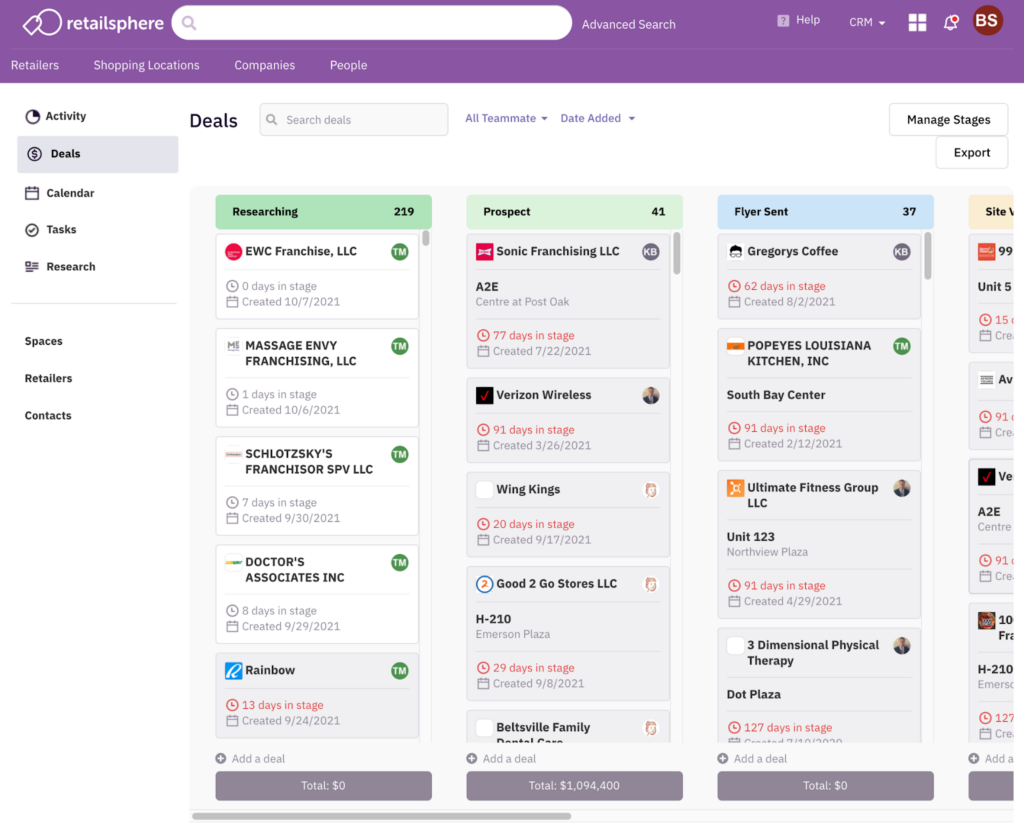The image size is (1024, 826).
Task: Click the Calendar sidebar icon
Action: 32,193
